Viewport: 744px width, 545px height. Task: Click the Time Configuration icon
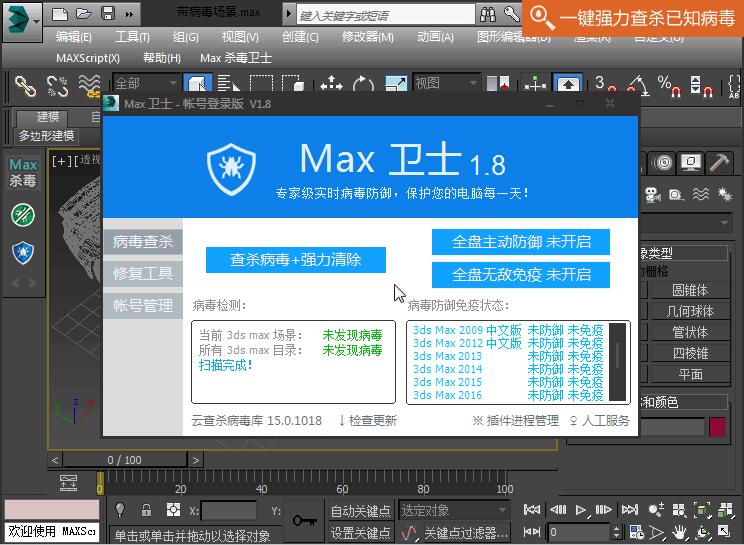636,532
